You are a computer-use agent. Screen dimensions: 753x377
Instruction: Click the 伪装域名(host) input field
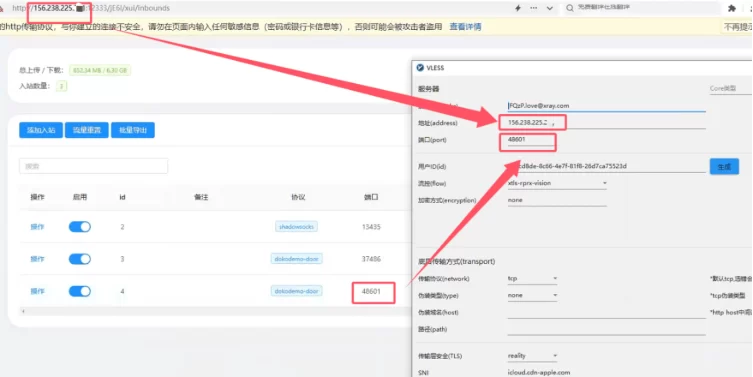607,313
